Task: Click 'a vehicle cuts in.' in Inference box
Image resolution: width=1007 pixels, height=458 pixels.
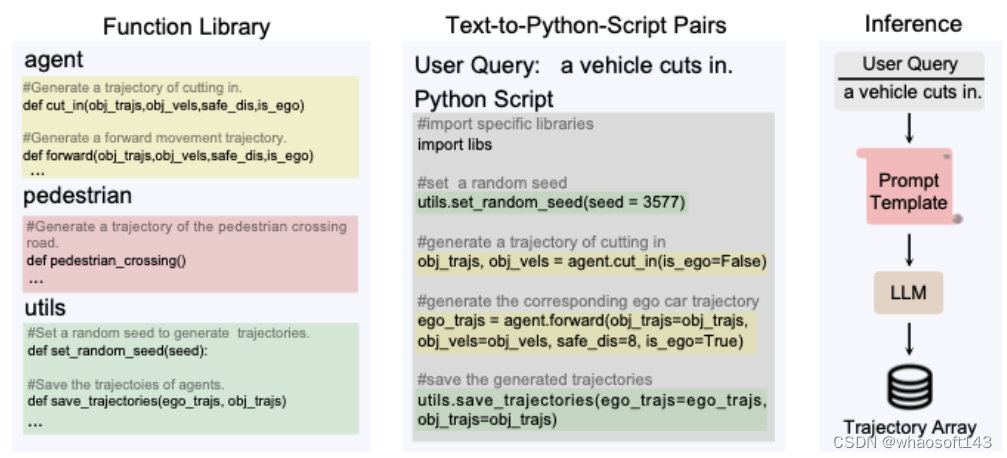Action: [913, 92]
